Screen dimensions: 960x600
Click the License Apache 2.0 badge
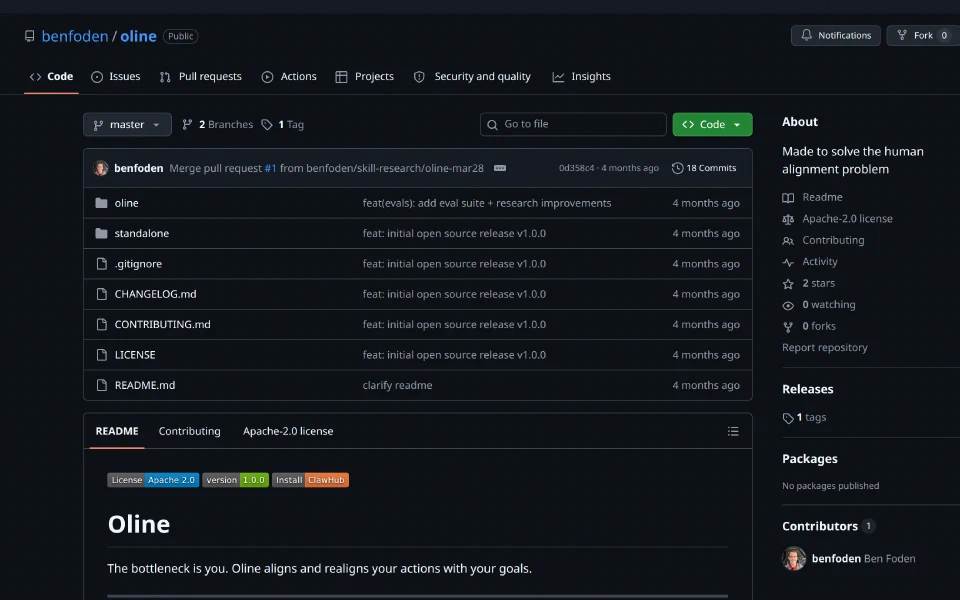click(153, 480)
